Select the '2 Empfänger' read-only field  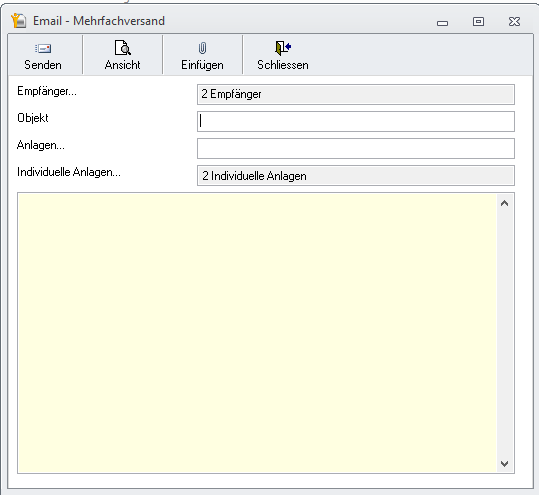pyautogui.click(x=356, y=94)
